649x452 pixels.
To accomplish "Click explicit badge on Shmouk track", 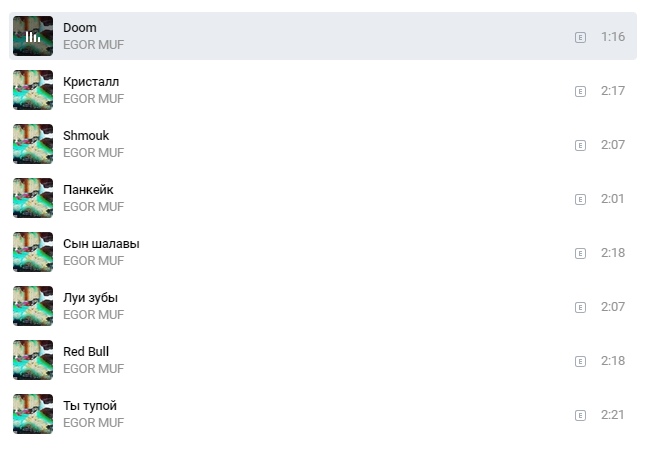I will tap(580, 145).
